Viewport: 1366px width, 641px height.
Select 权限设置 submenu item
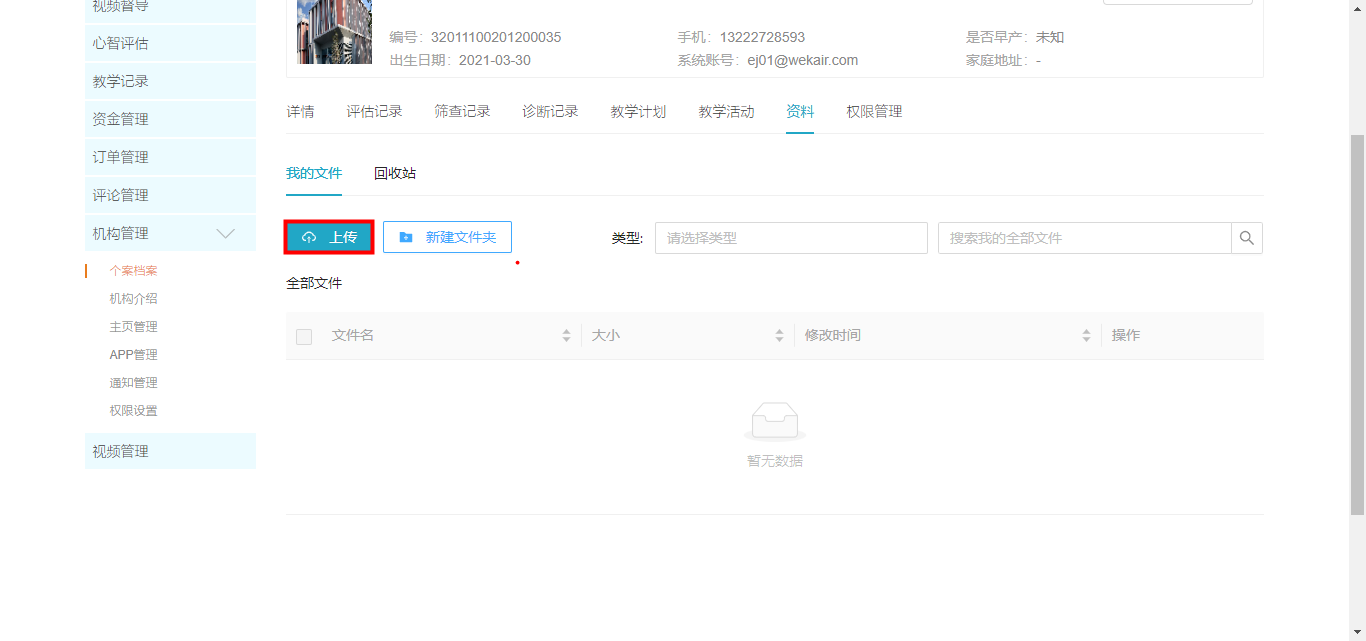pyautogui.click(x=133, y=411)
